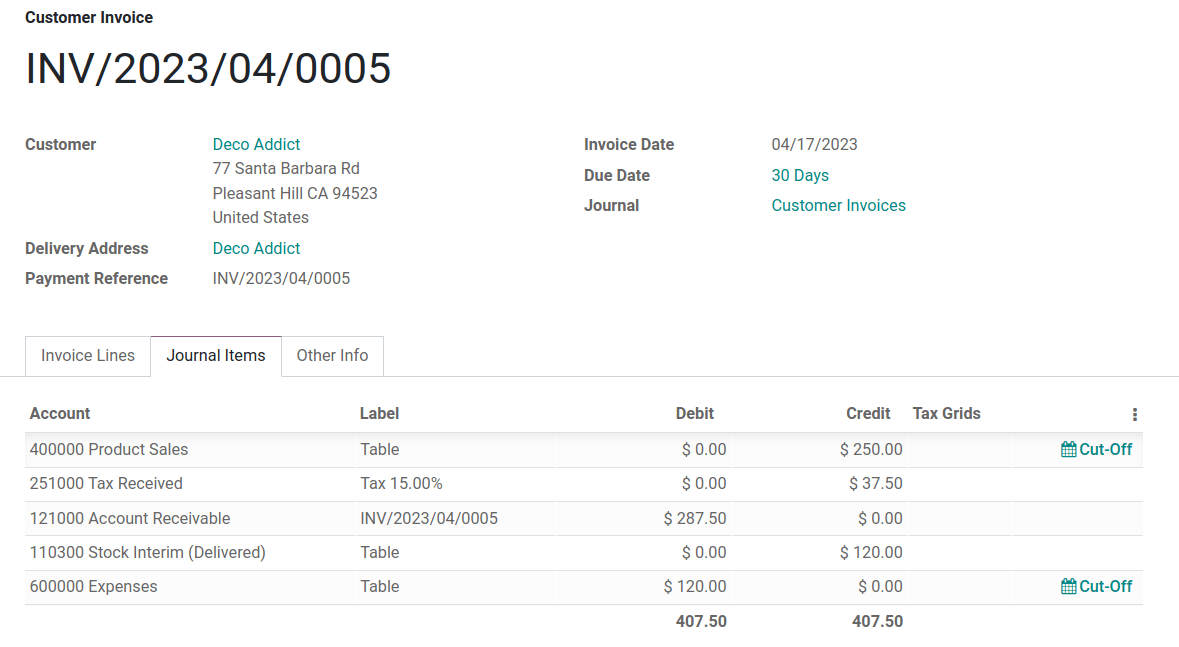Image resolution: width=1179 pixels, height=647 pixels.
Task: Switch to the Other Info tab
Action: coord(332,355)
